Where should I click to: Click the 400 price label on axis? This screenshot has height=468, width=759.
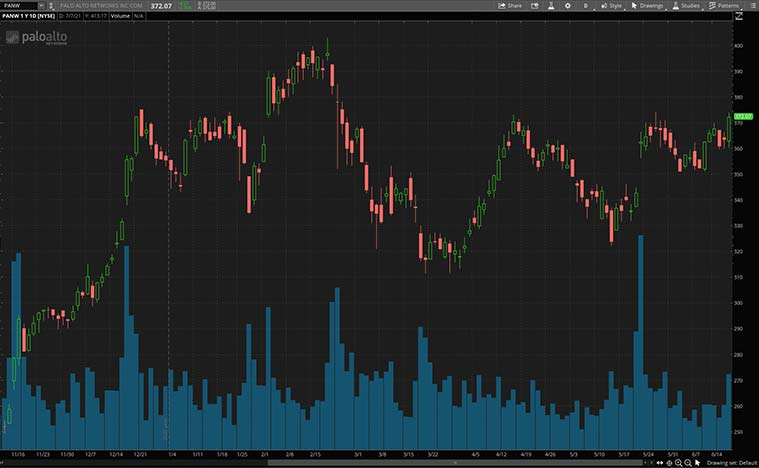coord(738,45)
